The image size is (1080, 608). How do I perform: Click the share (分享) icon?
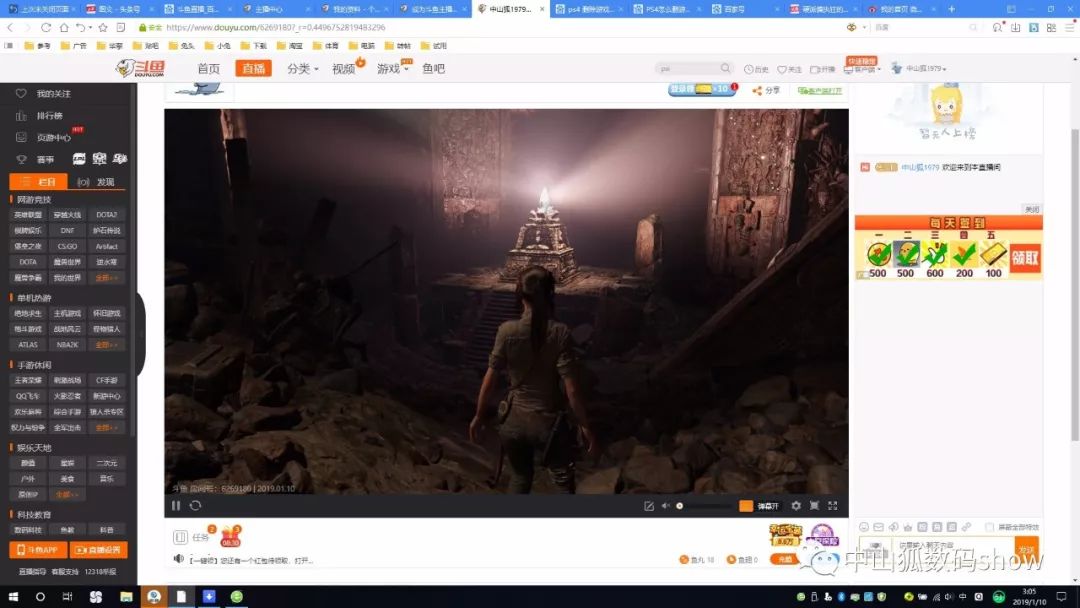click(x=758, y=90)
